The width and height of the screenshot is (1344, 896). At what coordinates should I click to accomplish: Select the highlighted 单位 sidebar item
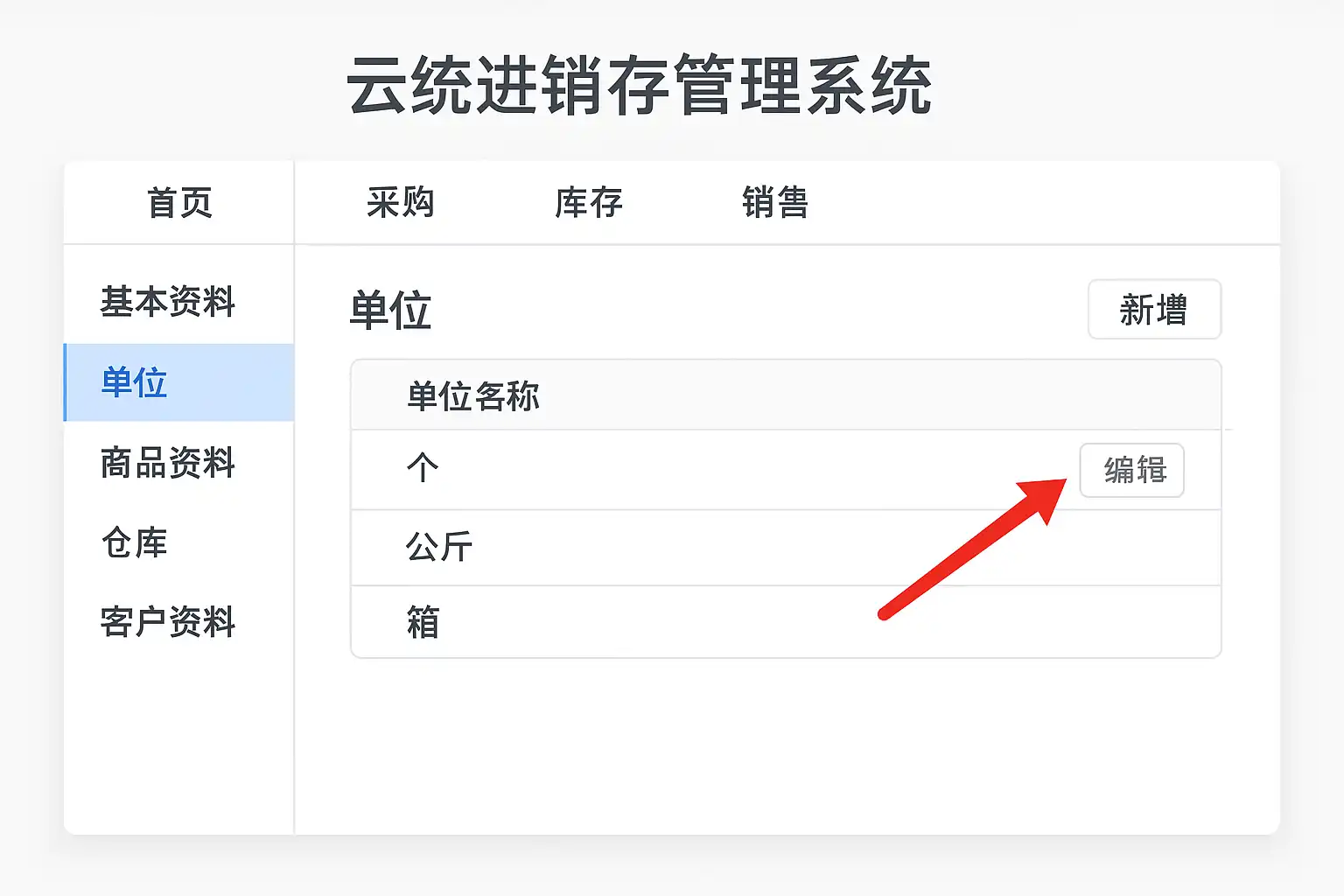point(135,382)
